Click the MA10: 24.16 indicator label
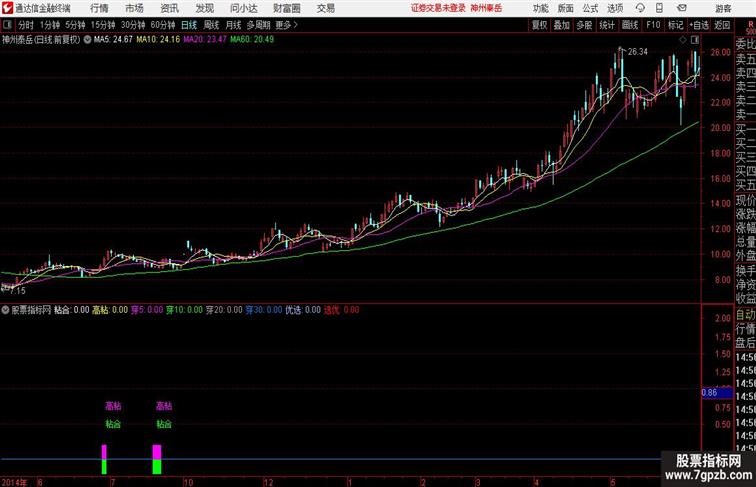This screenshot has width=756, height=487. coord(158,40)
